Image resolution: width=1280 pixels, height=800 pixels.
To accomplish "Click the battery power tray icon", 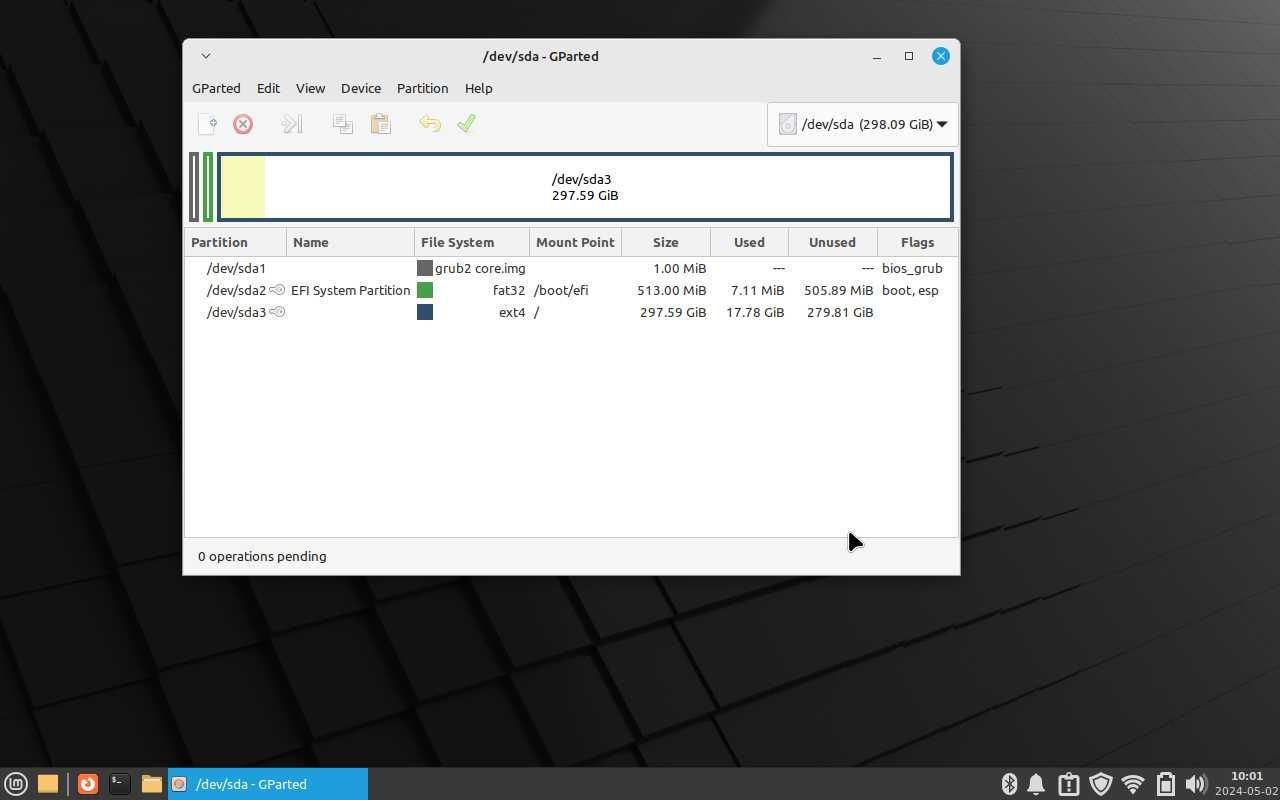I will [x=1165, y=784].
